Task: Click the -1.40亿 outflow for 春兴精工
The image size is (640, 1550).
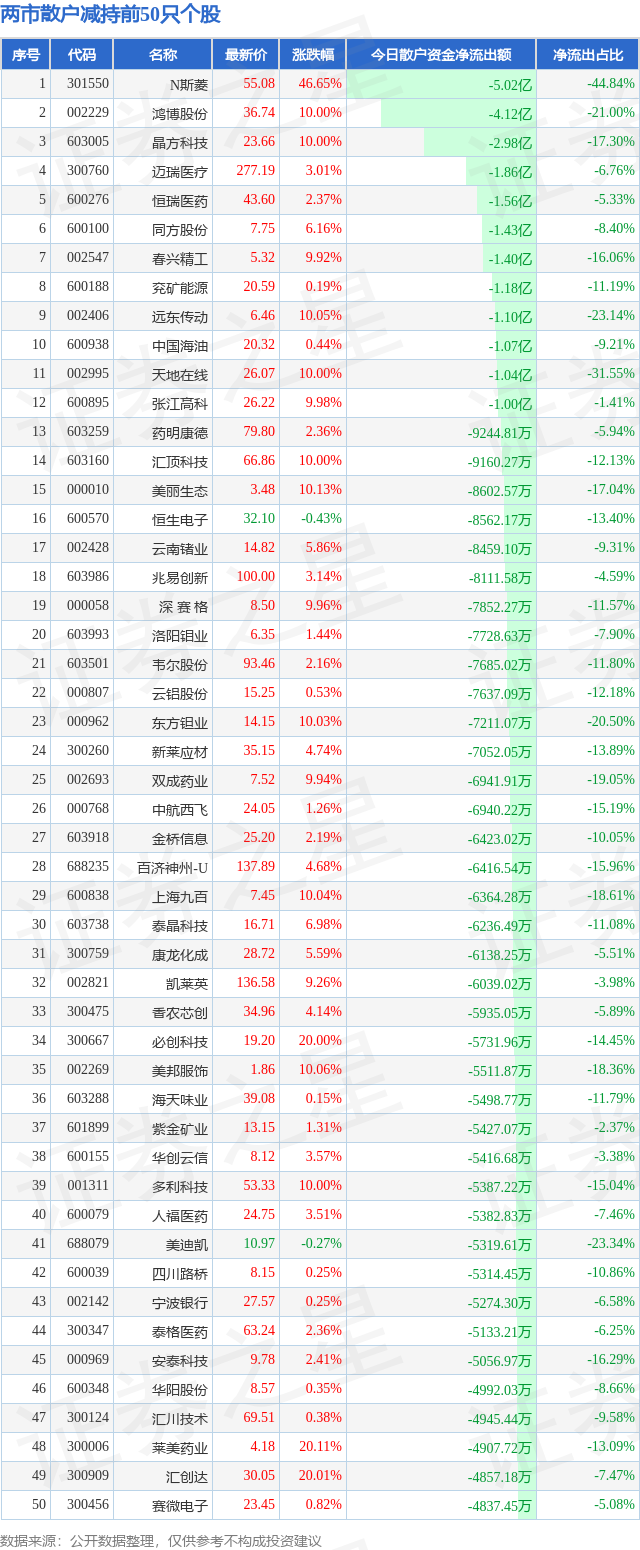Action: click(x=510, y=259)
